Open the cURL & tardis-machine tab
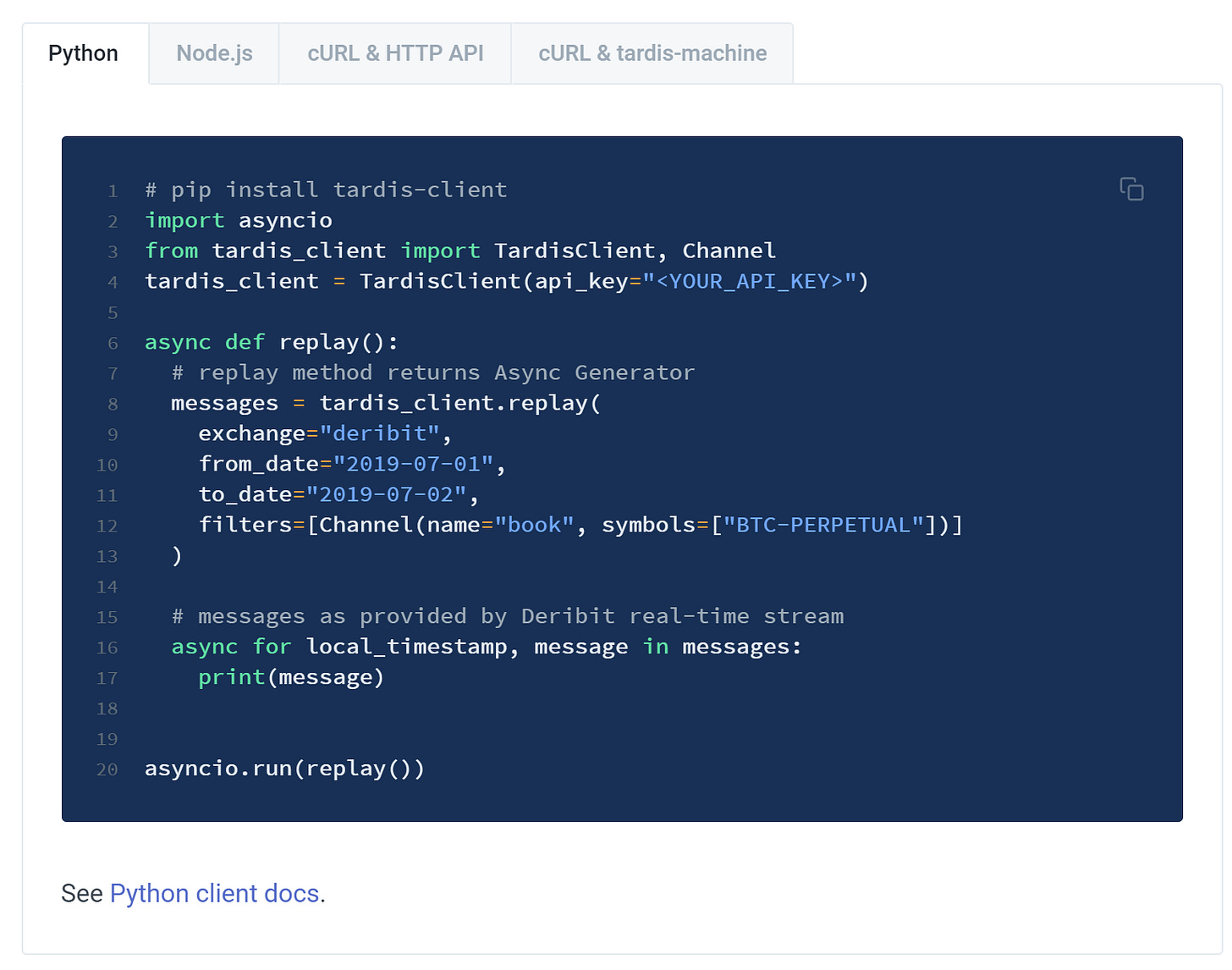Screen dimensions: 1232x970 pyautogui.click(x=652, y=53)
